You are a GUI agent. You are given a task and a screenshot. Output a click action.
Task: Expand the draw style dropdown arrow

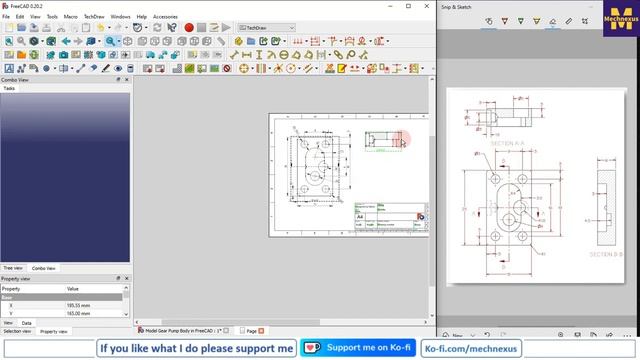click(x=42, y=41)
